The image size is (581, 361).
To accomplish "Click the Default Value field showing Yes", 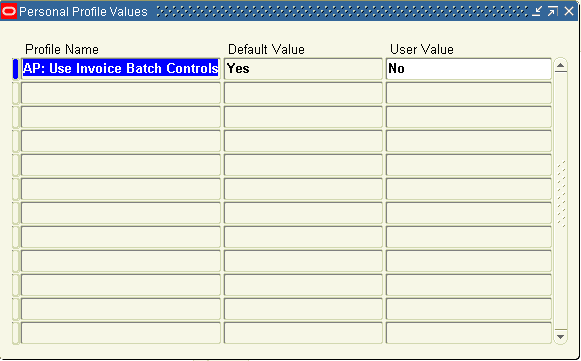I will 303,69.
